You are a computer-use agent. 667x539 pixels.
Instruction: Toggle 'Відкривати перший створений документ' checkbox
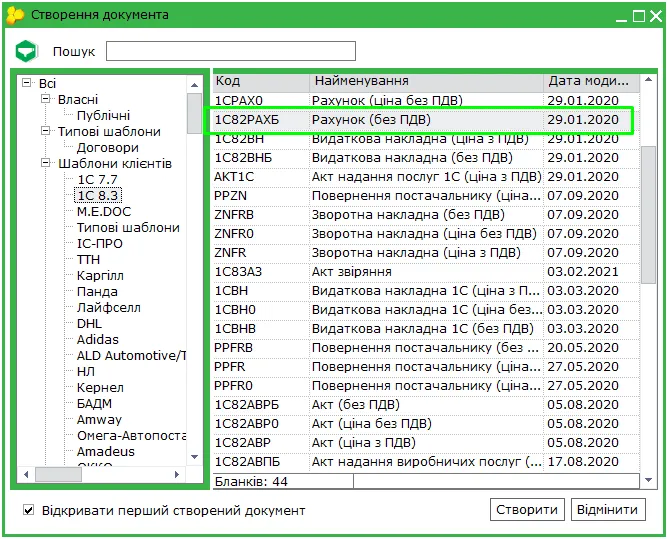point(29,510)
